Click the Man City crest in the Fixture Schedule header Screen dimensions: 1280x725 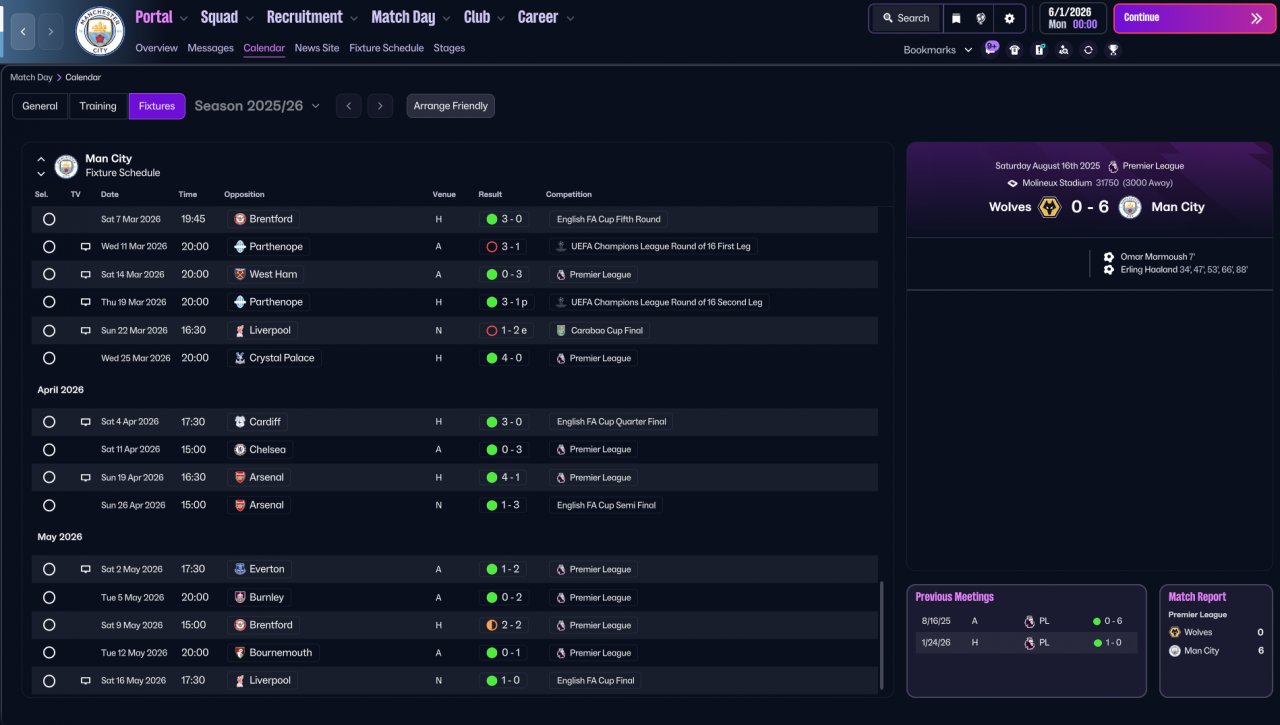[x=66, y=166]
